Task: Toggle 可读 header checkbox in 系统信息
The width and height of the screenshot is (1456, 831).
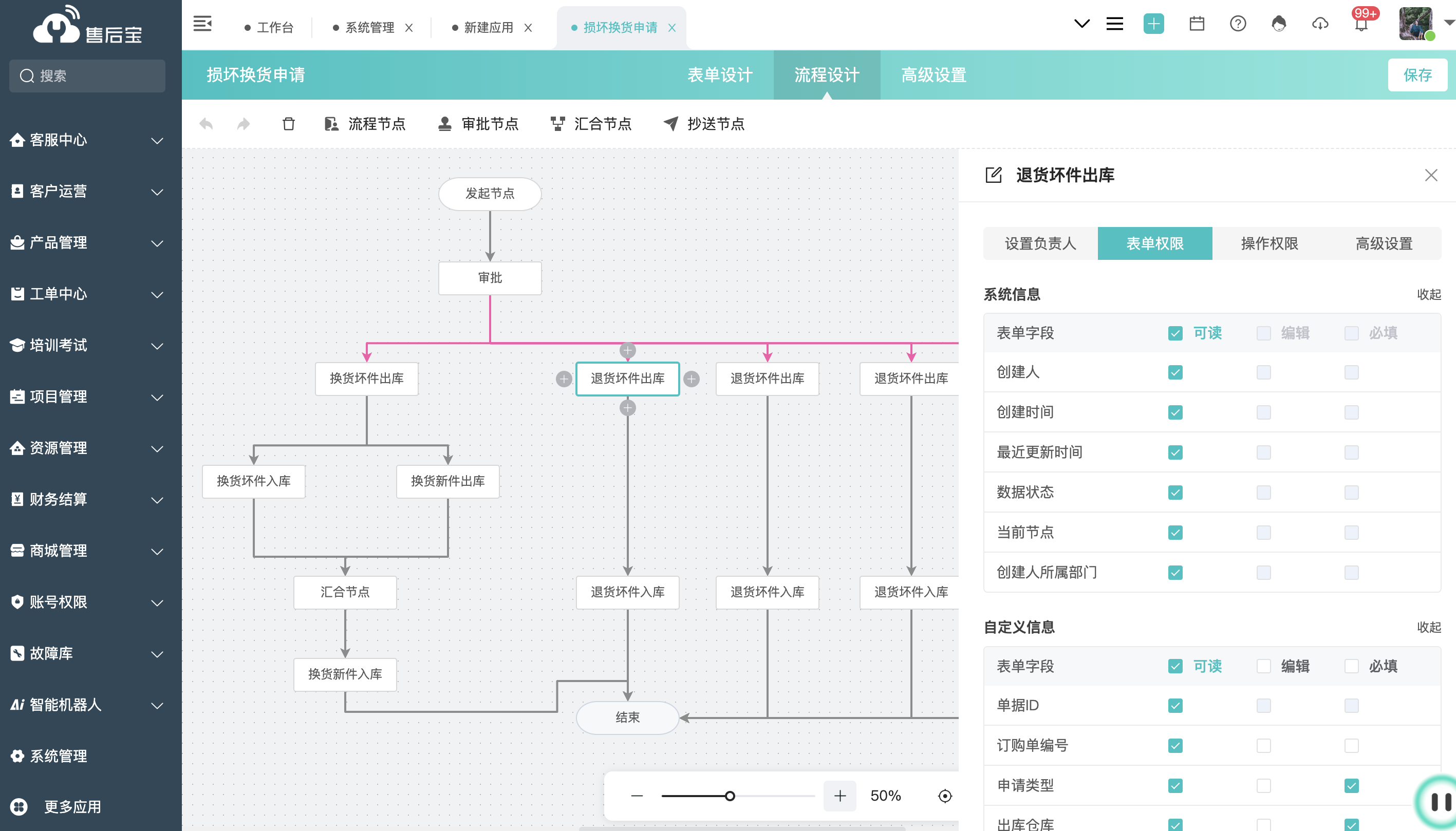Action: pos(1175,333)
